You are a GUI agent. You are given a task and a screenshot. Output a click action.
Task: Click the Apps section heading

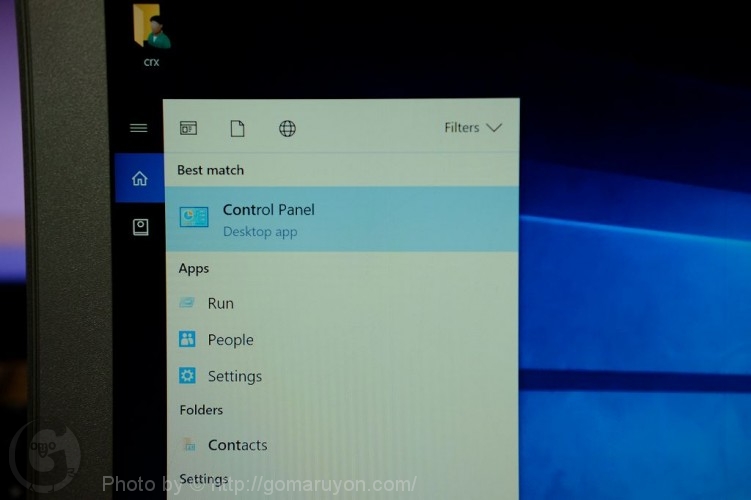(x=193, y=268)
